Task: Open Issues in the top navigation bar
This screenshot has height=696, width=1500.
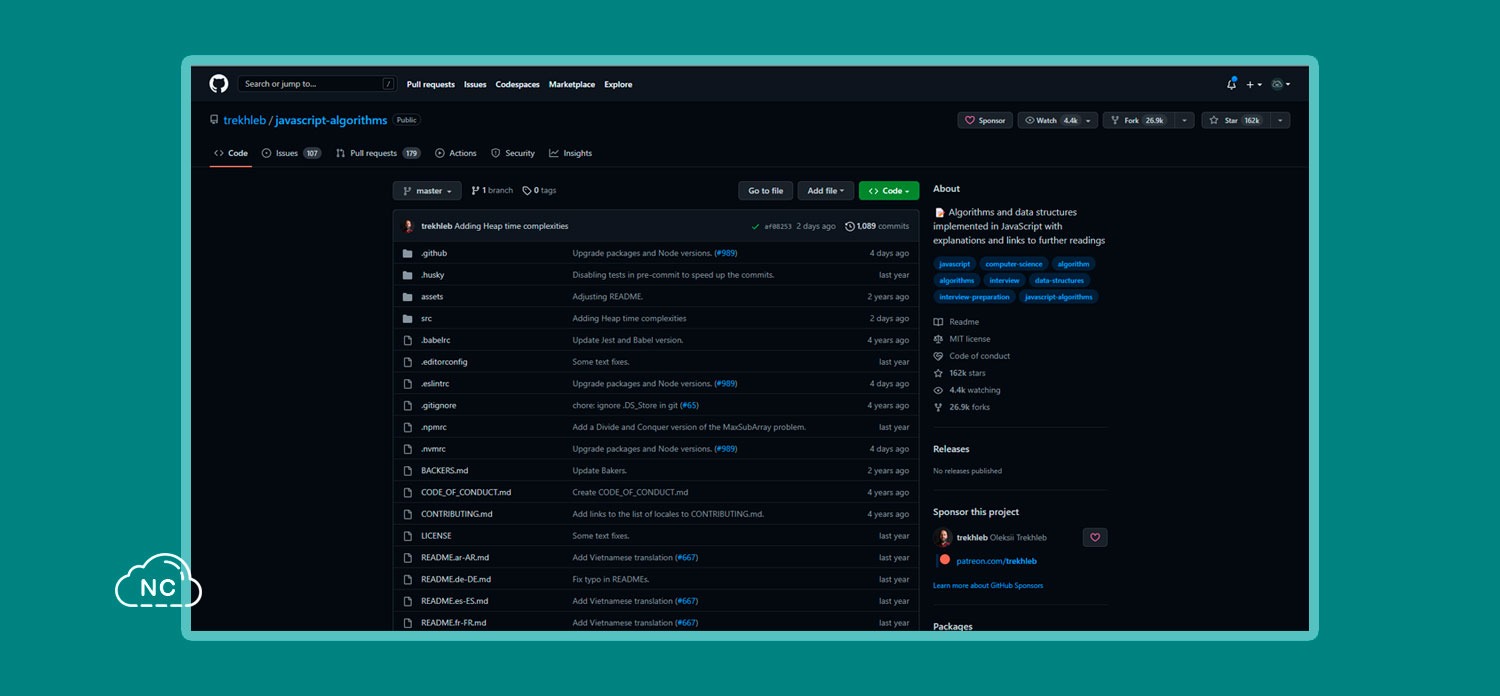Action: point(475,84)
